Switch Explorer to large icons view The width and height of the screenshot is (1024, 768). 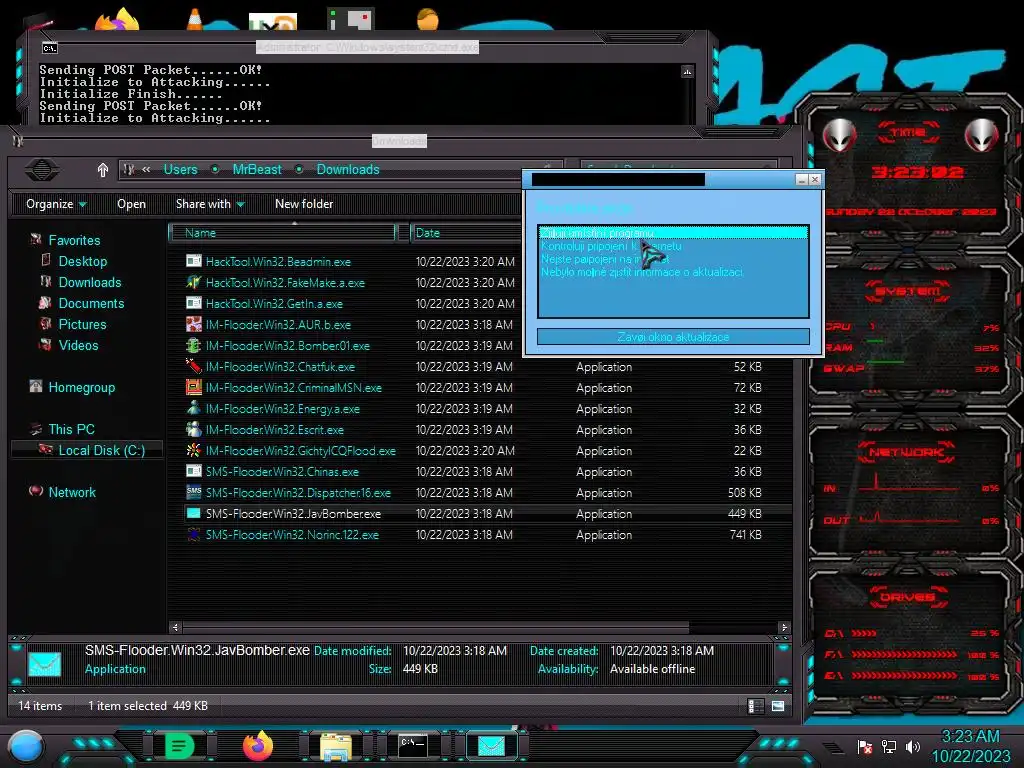(x=778, y=706)
